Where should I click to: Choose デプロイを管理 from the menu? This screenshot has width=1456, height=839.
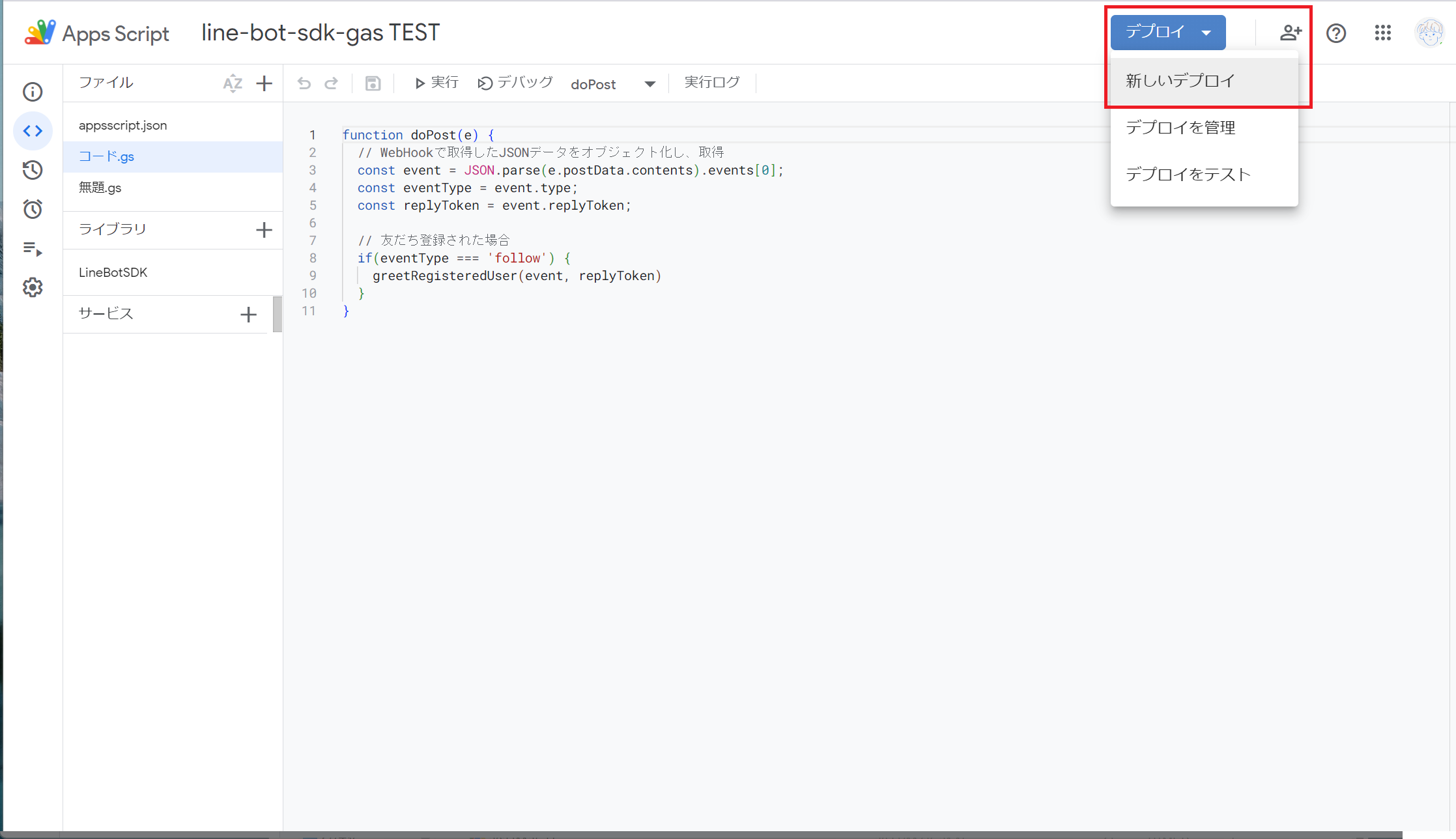pos(1180,128)
